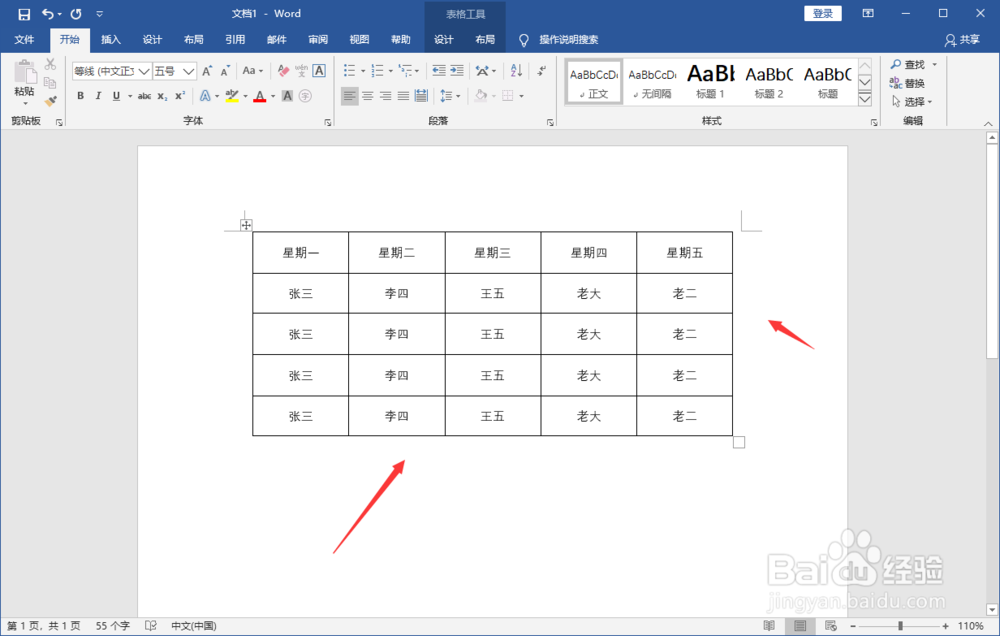Select the italic formatting icon
Screen dimensions: 1000x636
pyautogui.click(x=97, y=94)
